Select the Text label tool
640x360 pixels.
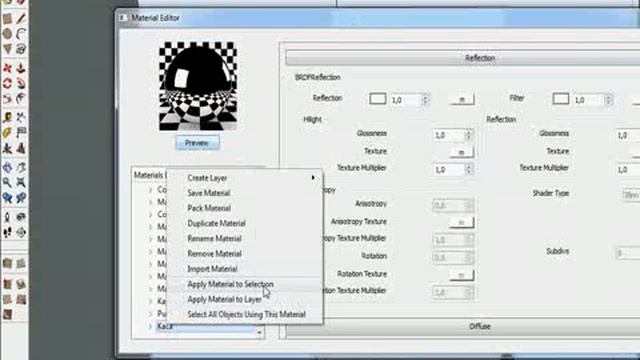tap(21, 133)
